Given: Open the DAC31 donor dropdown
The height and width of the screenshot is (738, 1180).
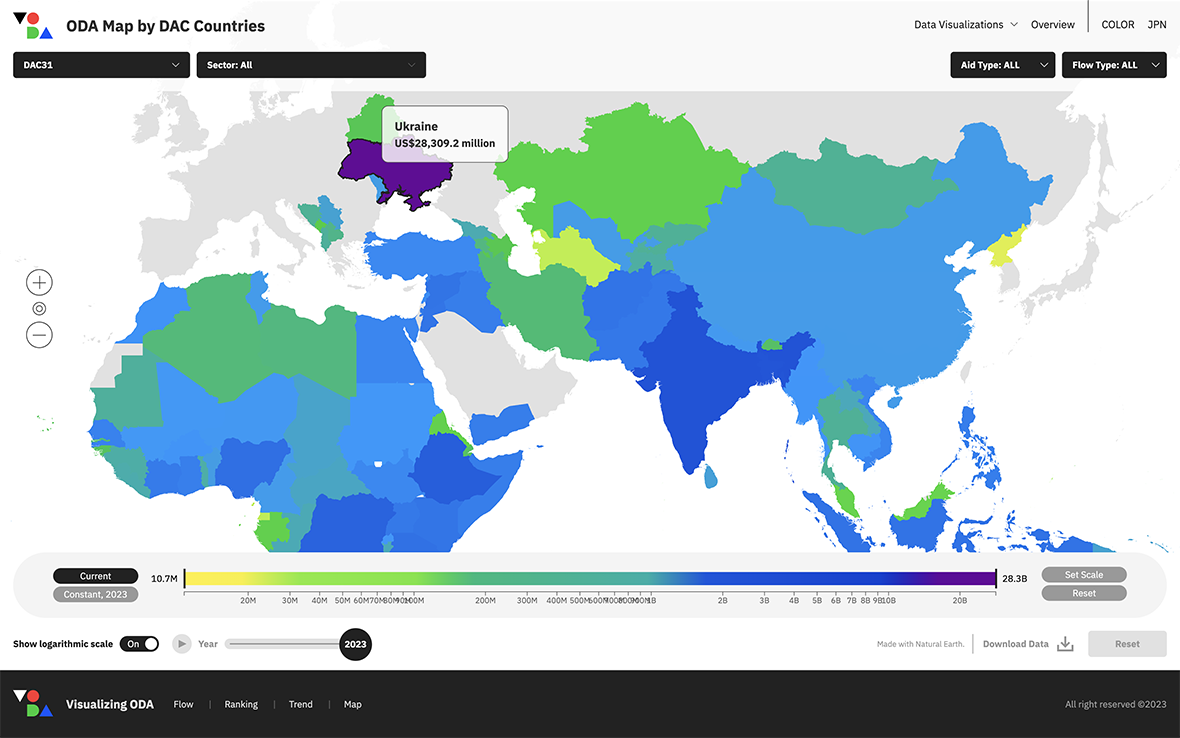Looking at the screenshot, I should point(101,65).
